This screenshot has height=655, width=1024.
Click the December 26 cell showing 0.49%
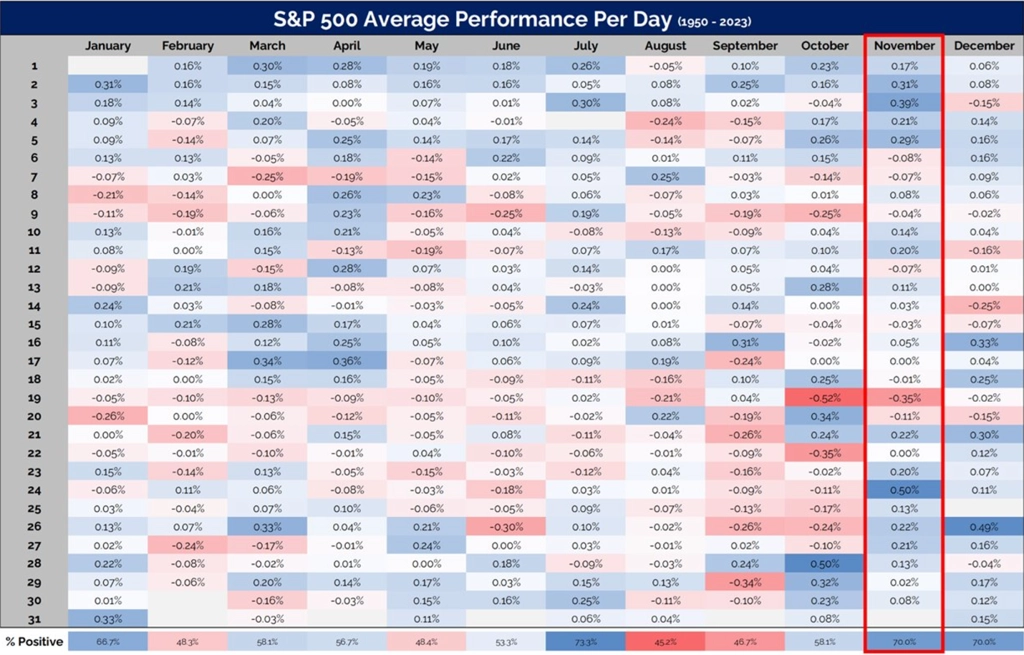click(x=984, y=527)
